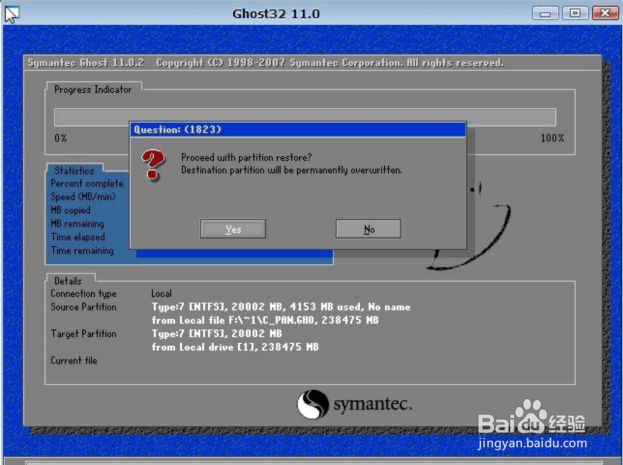
Task: Click the Symantec Ghost 11.0.2 copyright header
Action: click(x=265, y=63)
